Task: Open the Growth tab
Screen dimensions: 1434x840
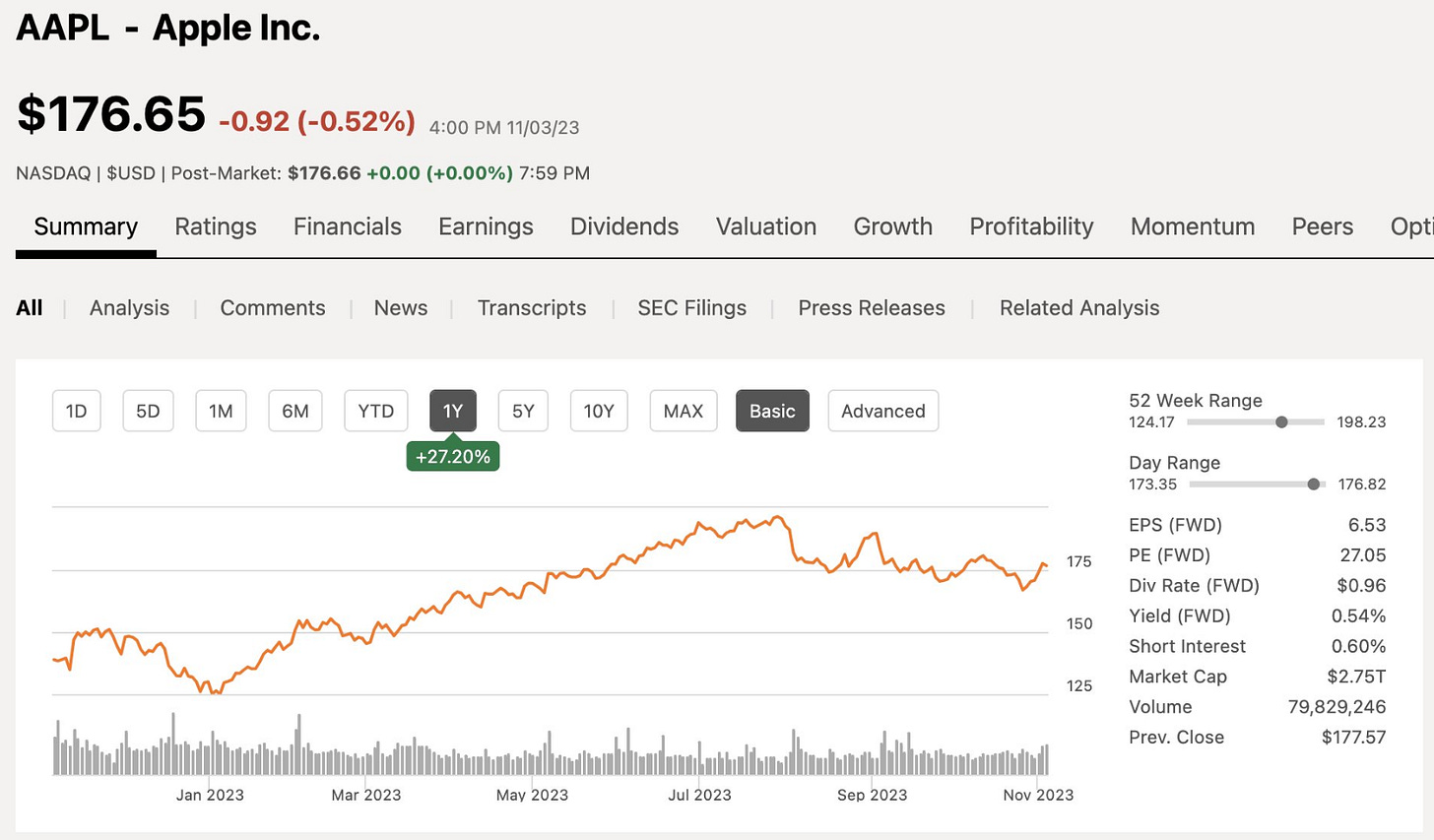Action: pyautogui.click(x=893, y=226)
